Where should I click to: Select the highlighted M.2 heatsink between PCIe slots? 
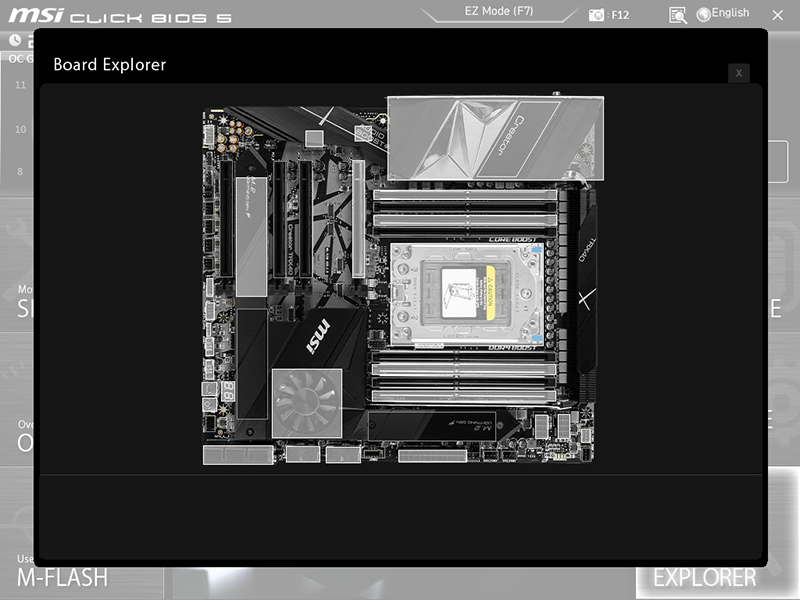point(251,236)
